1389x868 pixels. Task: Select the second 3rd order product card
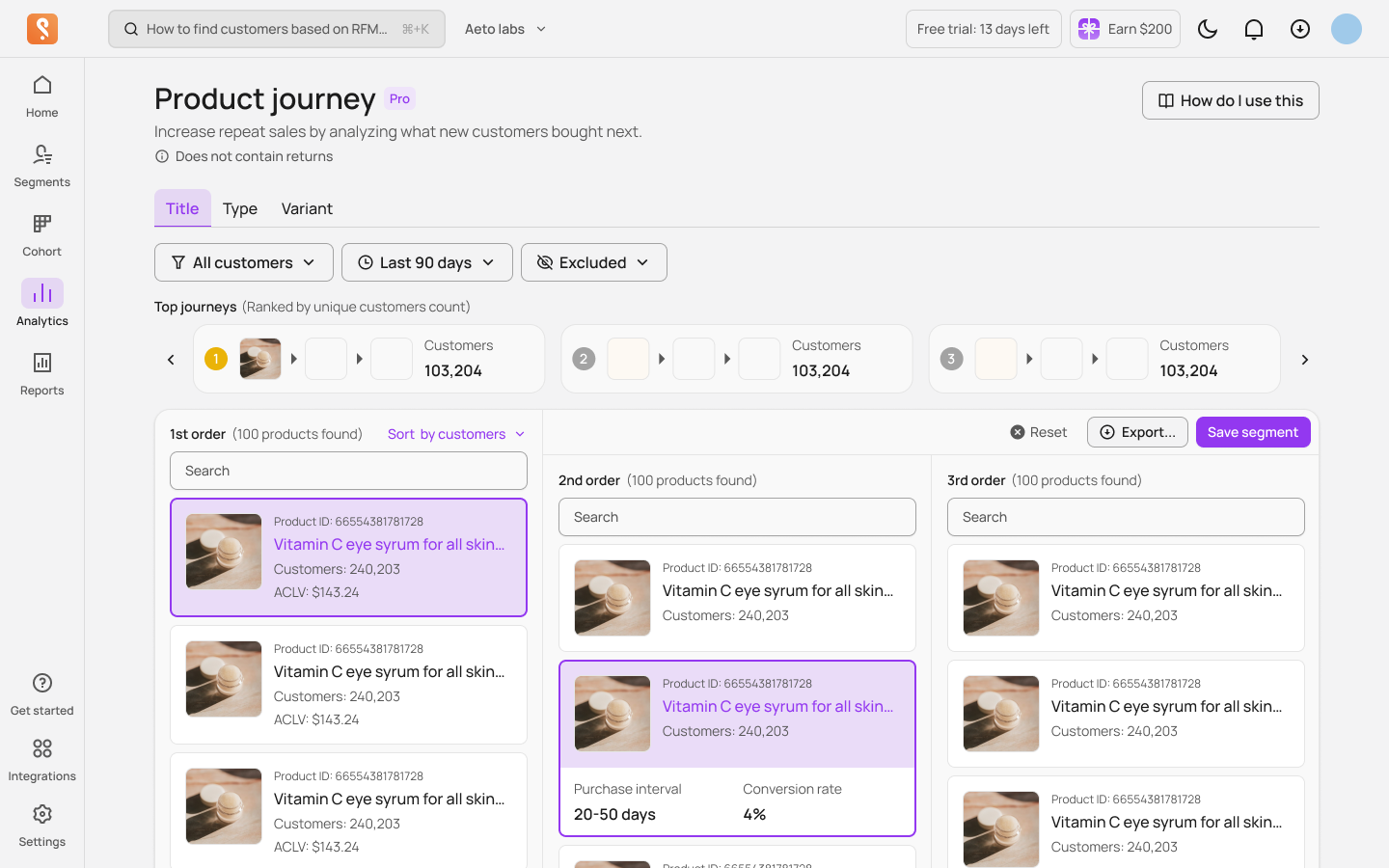[1126, 714]
